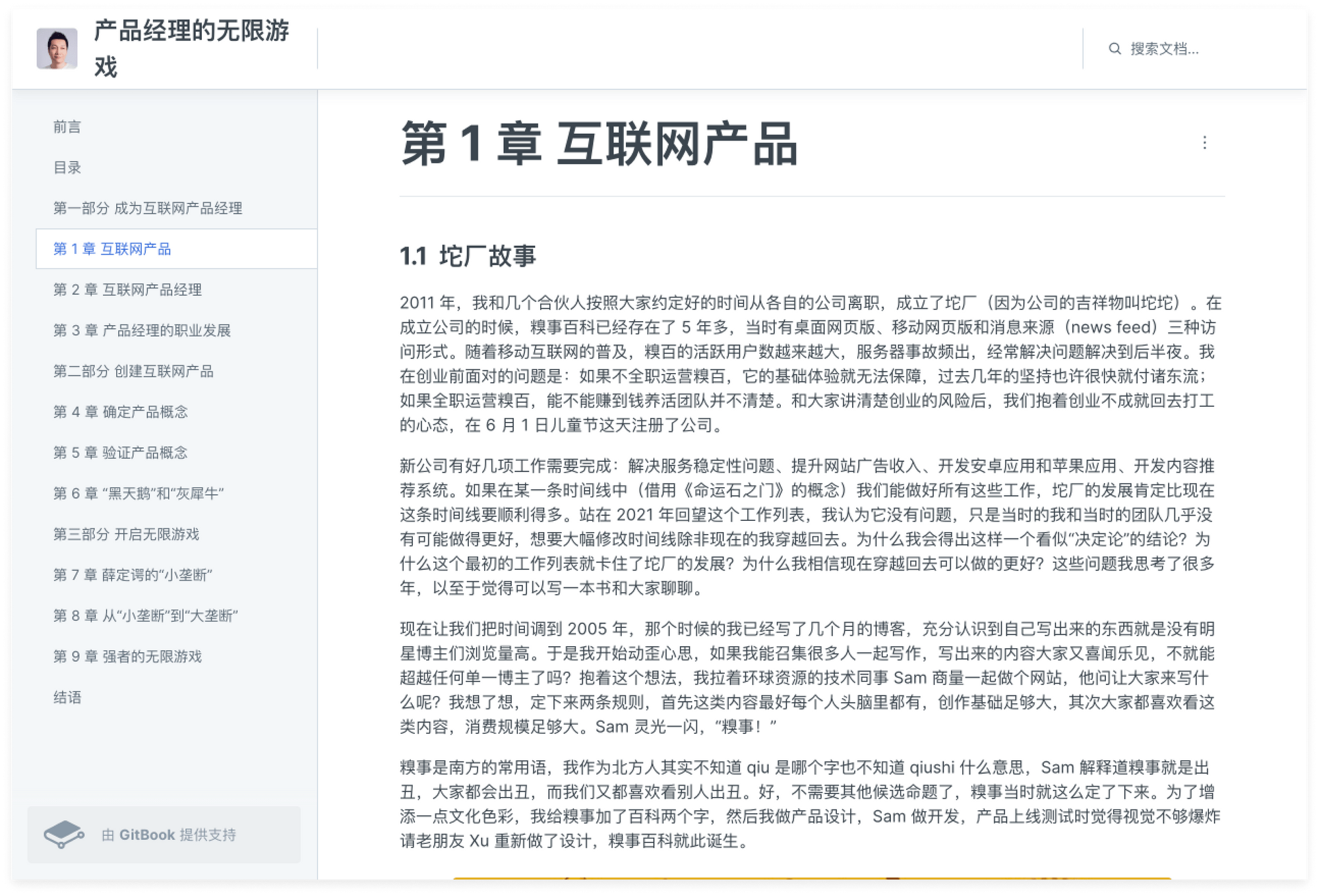Open 第 6 章 黑天鹅和灰犀牛 chapter
Viewport: 1319px width, 896px height.
[138, 494]
